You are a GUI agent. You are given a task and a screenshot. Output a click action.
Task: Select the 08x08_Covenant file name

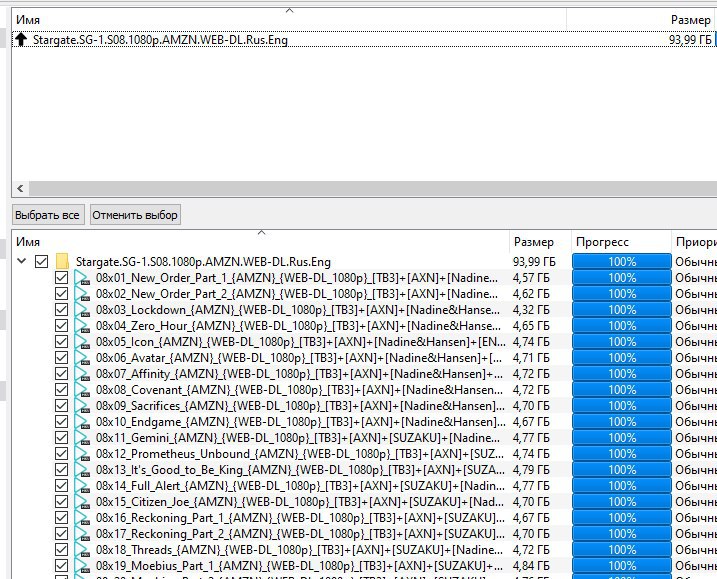(299, 390)
